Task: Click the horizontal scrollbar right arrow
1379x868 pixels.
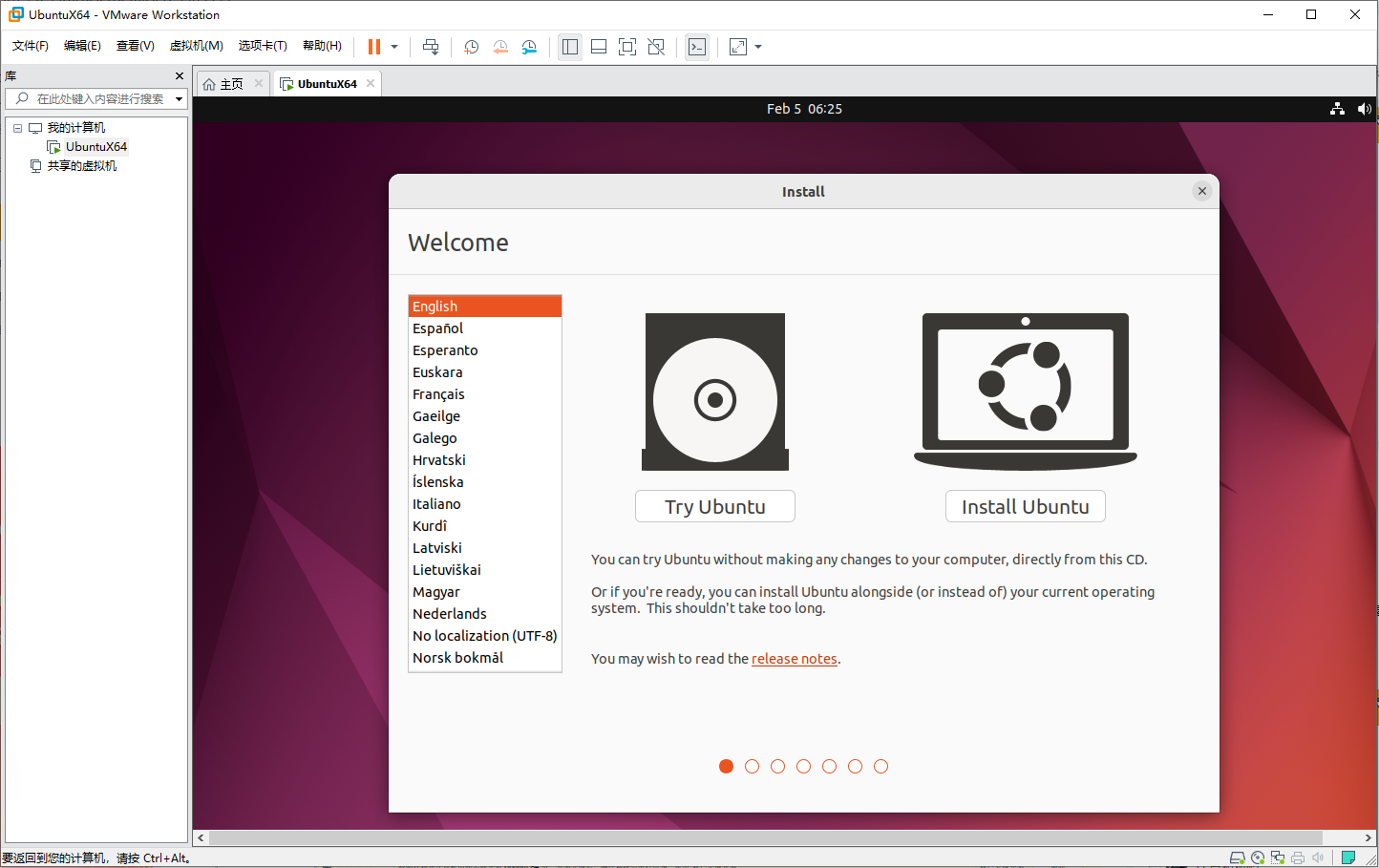Action: point(1368,838)
